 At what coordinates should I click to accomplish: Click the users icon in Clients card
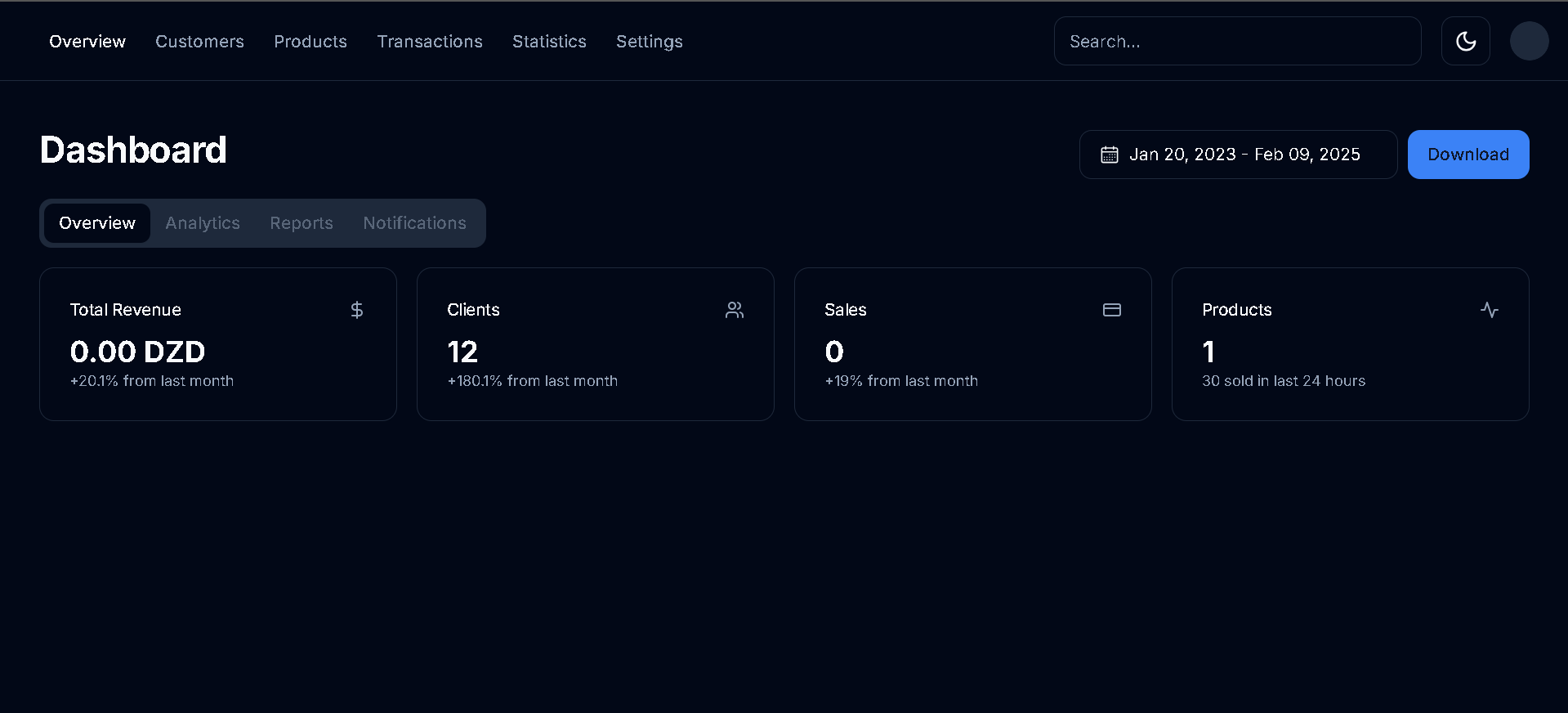pos(735,310)
